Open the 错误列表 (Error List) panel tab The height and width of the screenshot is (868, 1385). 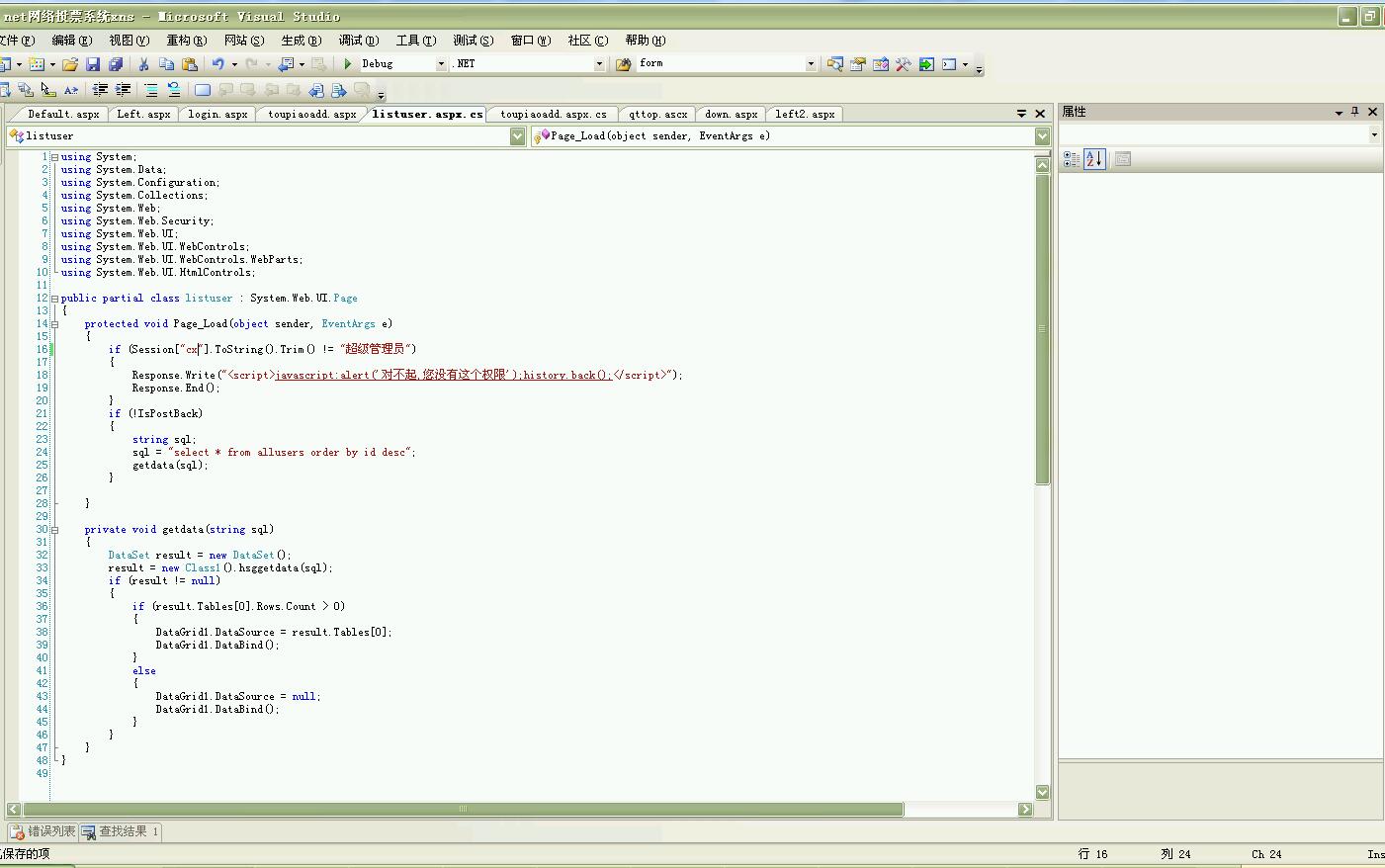coord(43,831)
